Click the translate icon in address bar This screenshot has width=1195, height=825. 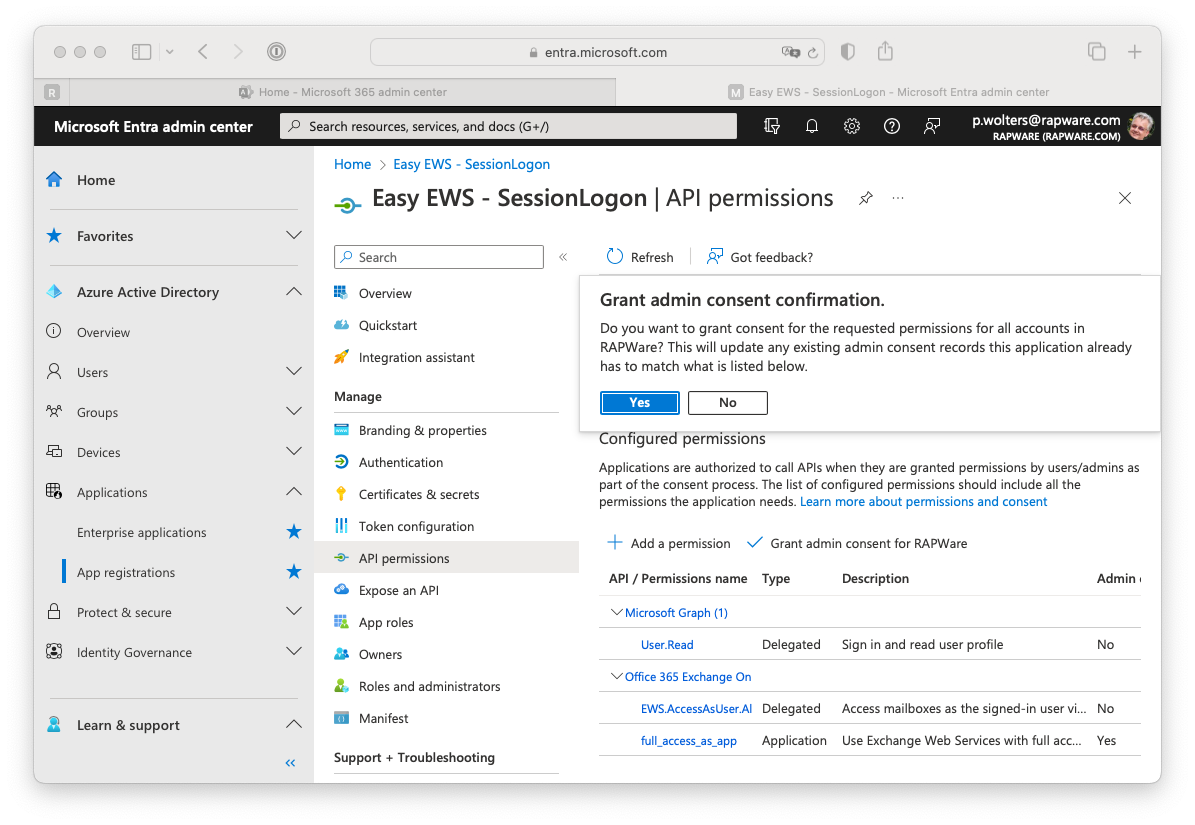tap(791, 52)
